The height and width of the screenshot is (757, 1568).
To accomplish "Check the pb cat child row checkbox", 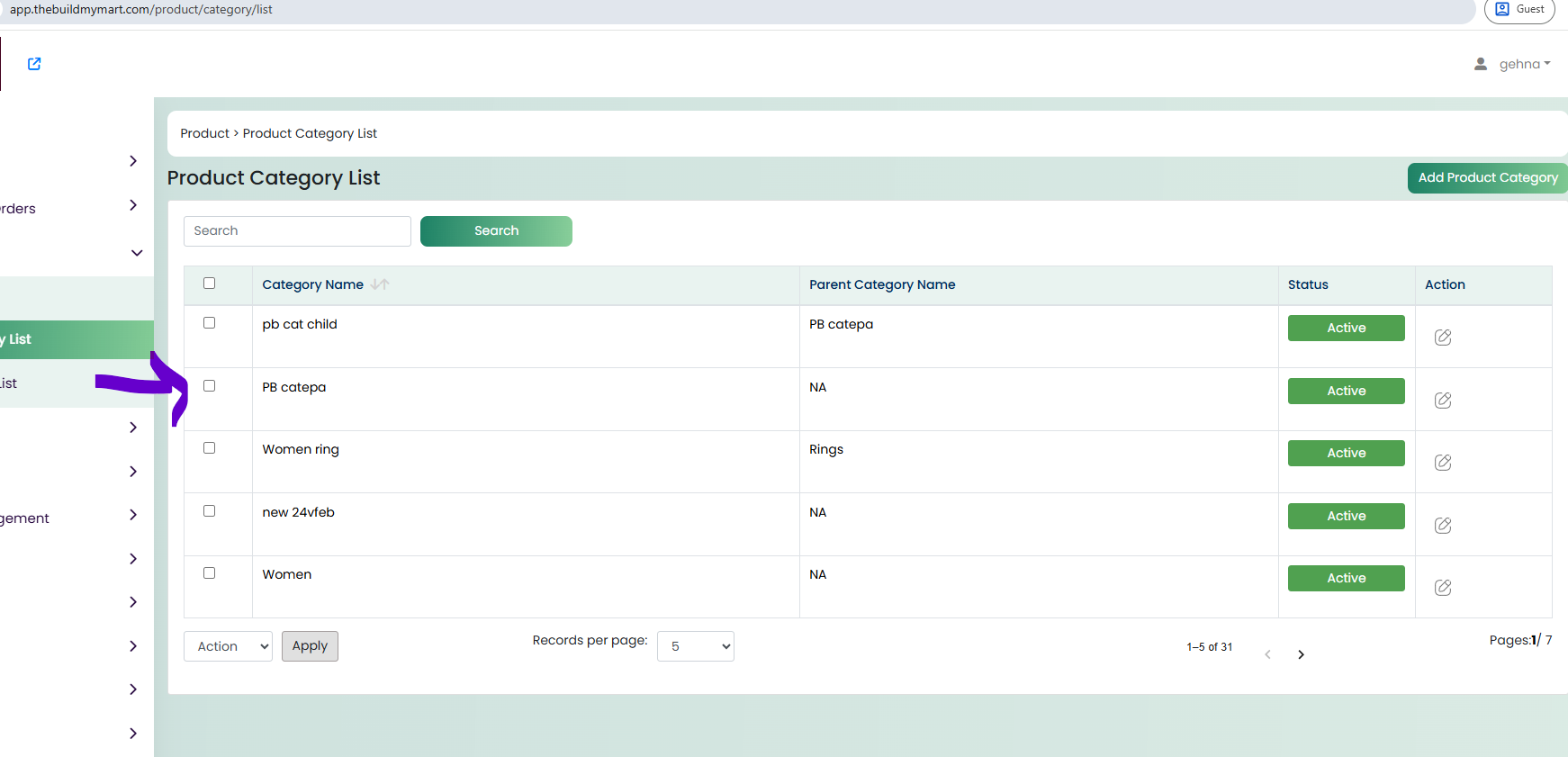I will click(x=210, y=323).
